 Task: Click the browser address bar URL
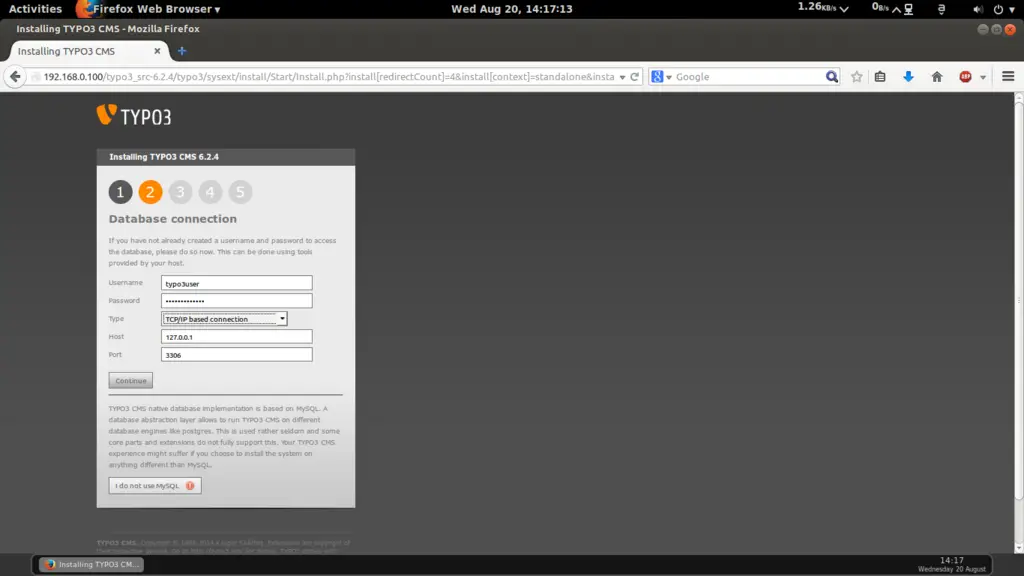(328, 76)
